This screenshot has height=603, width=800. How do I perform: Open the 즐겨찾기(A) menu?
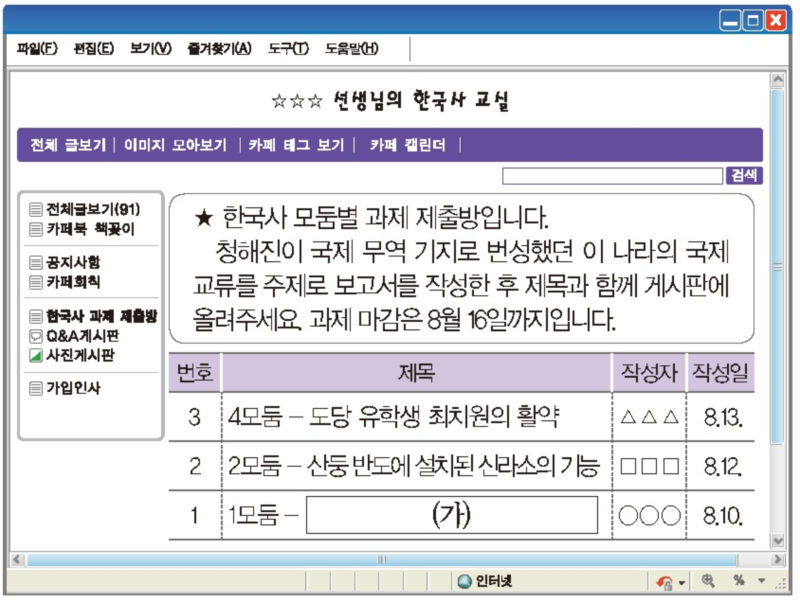point(219,49)
